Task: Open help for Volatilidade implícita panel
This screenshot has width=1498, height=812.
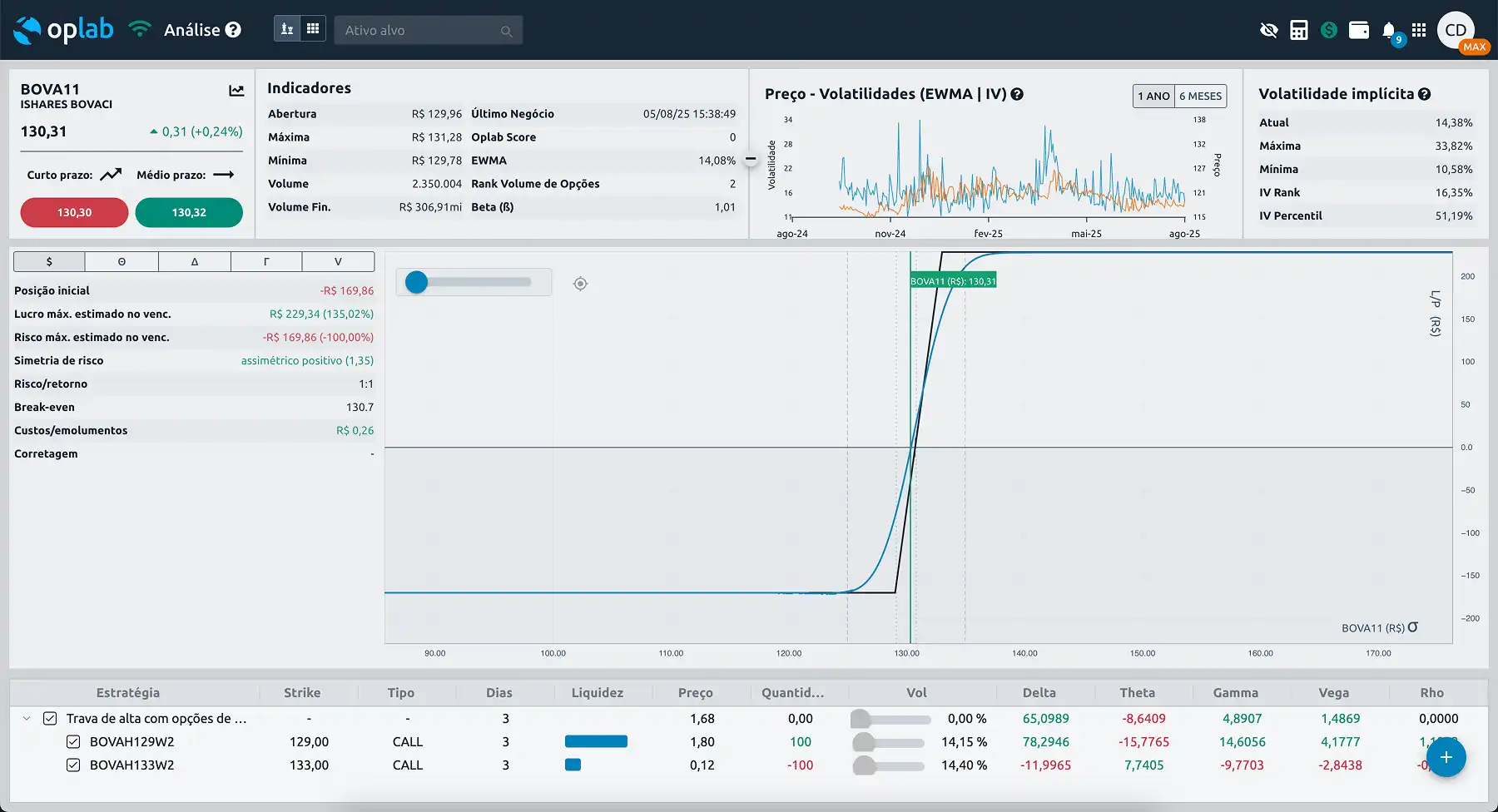Action: pos(1424,94)
